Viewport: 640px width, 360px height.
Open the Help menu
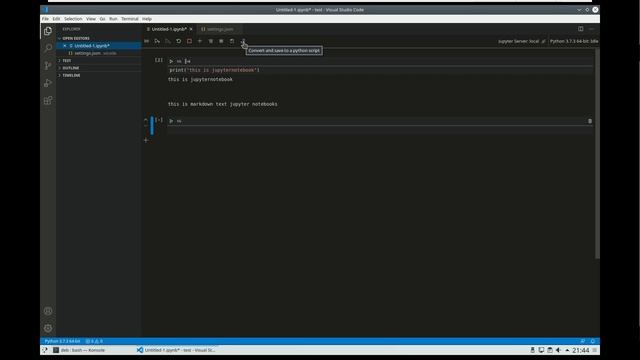click(x=147, y=19)
